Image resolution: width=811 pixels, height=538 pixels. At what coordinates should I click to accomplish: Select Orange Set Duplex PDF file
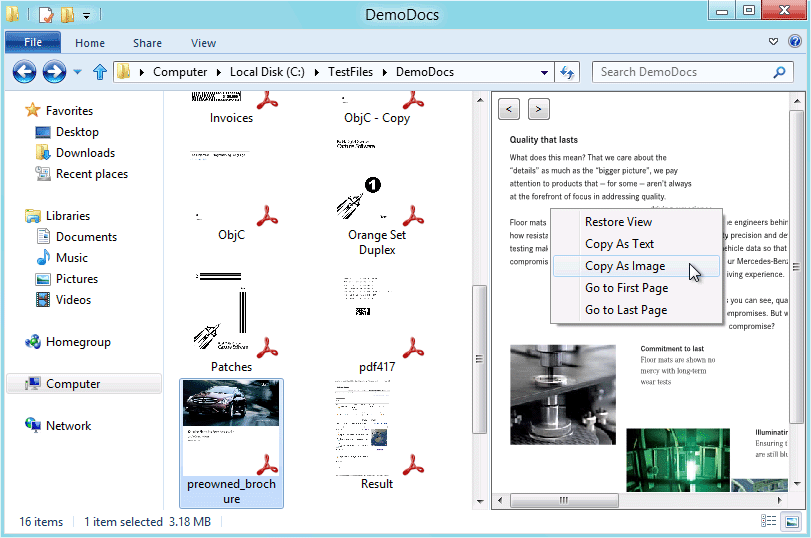(x=377, y=197)
